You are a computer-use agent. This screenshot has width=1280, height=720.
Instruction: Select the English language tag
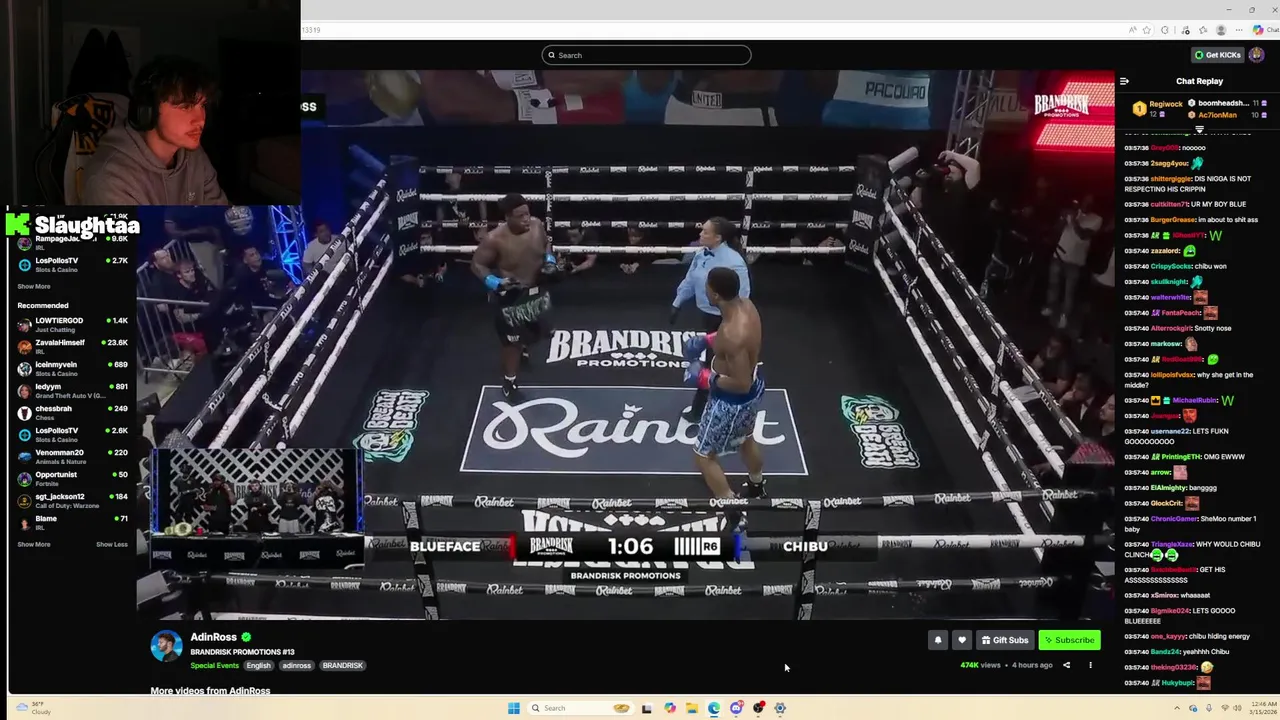coord(259,665)
